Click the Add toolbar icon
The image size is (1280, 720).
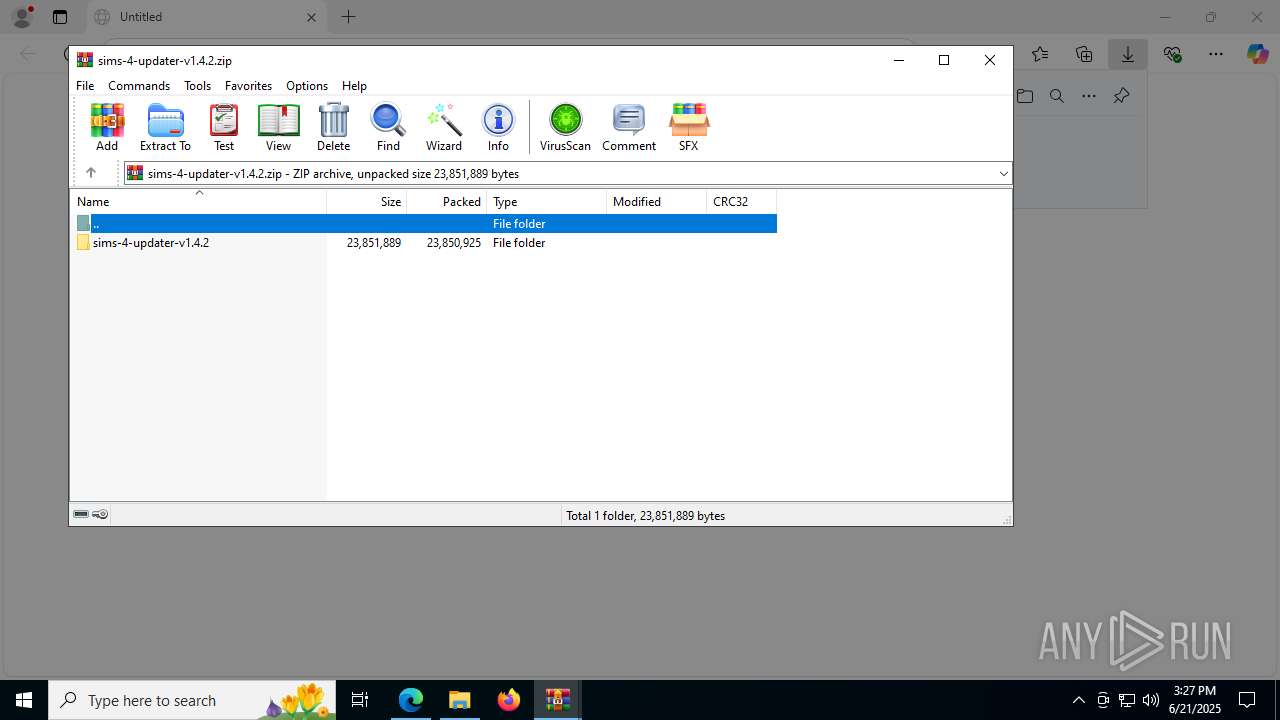point(107,127)
